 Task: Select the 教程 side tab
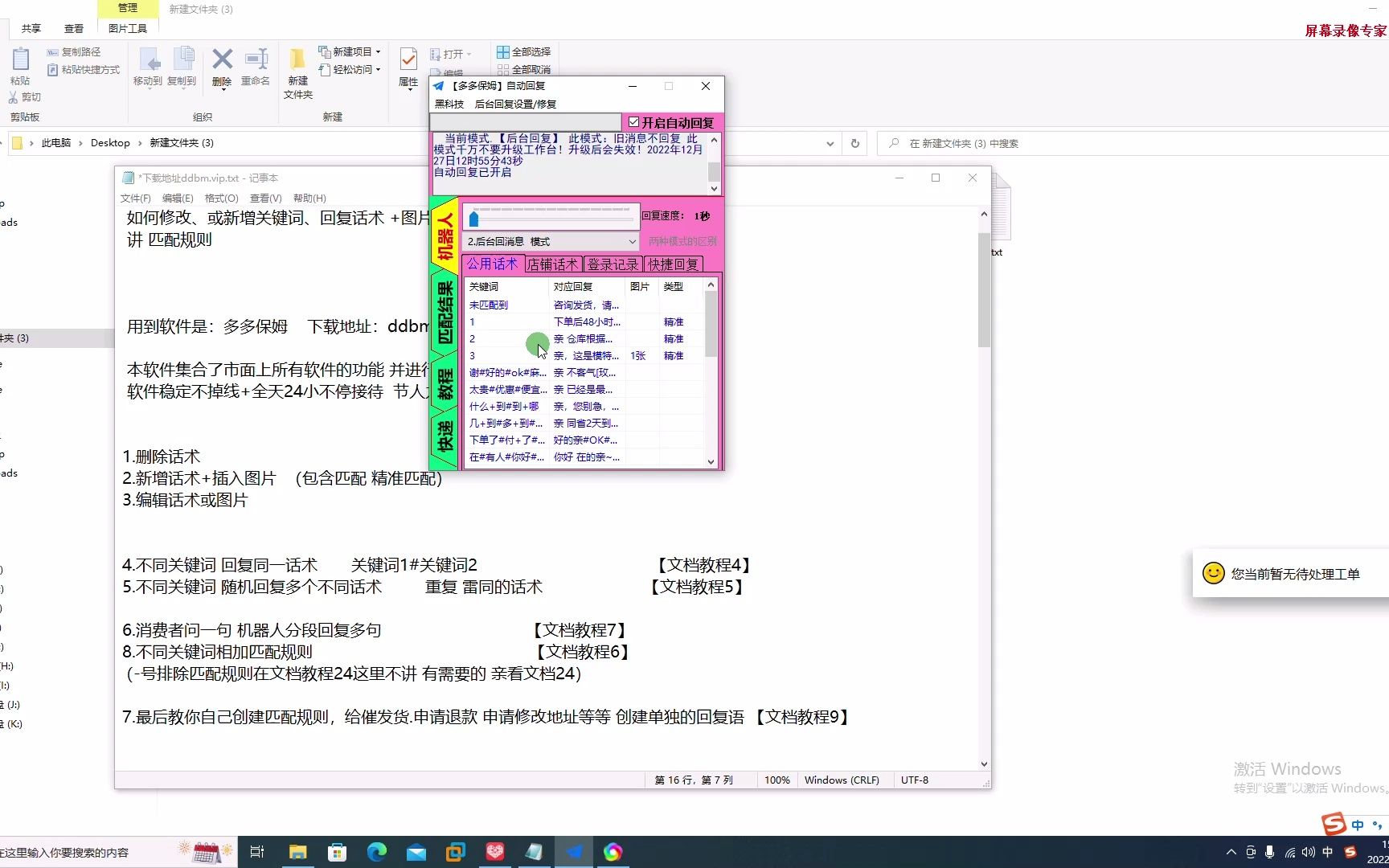445,384
